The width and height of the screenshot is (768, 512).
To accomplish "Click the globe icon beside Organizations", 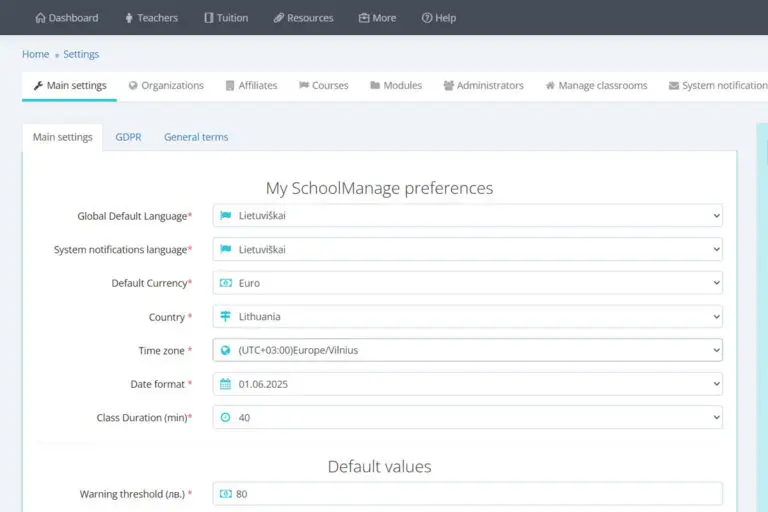I will pos(133,86).
